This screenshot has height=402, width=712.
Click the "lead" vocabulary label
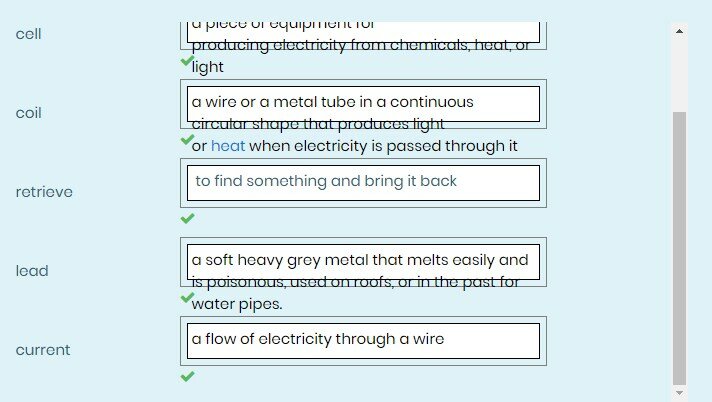[32, 271]
